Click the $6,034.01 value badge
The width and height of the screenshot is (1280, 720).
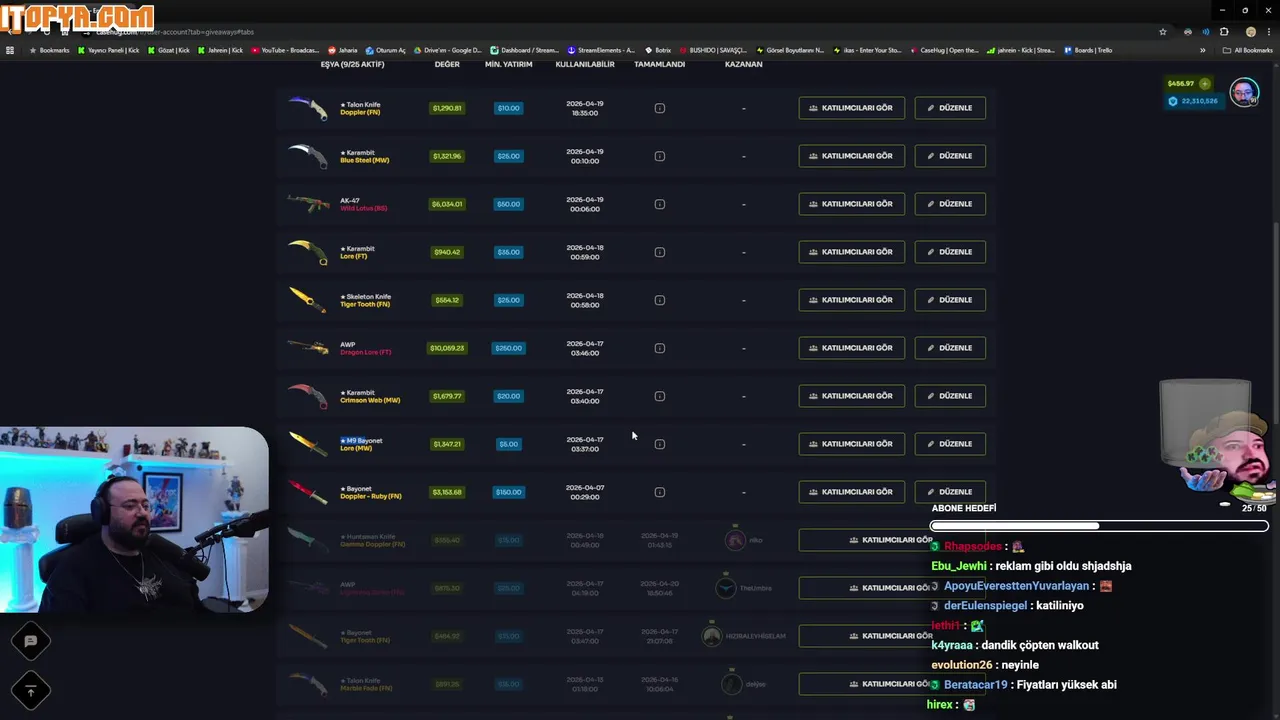(x=447, y=204)
